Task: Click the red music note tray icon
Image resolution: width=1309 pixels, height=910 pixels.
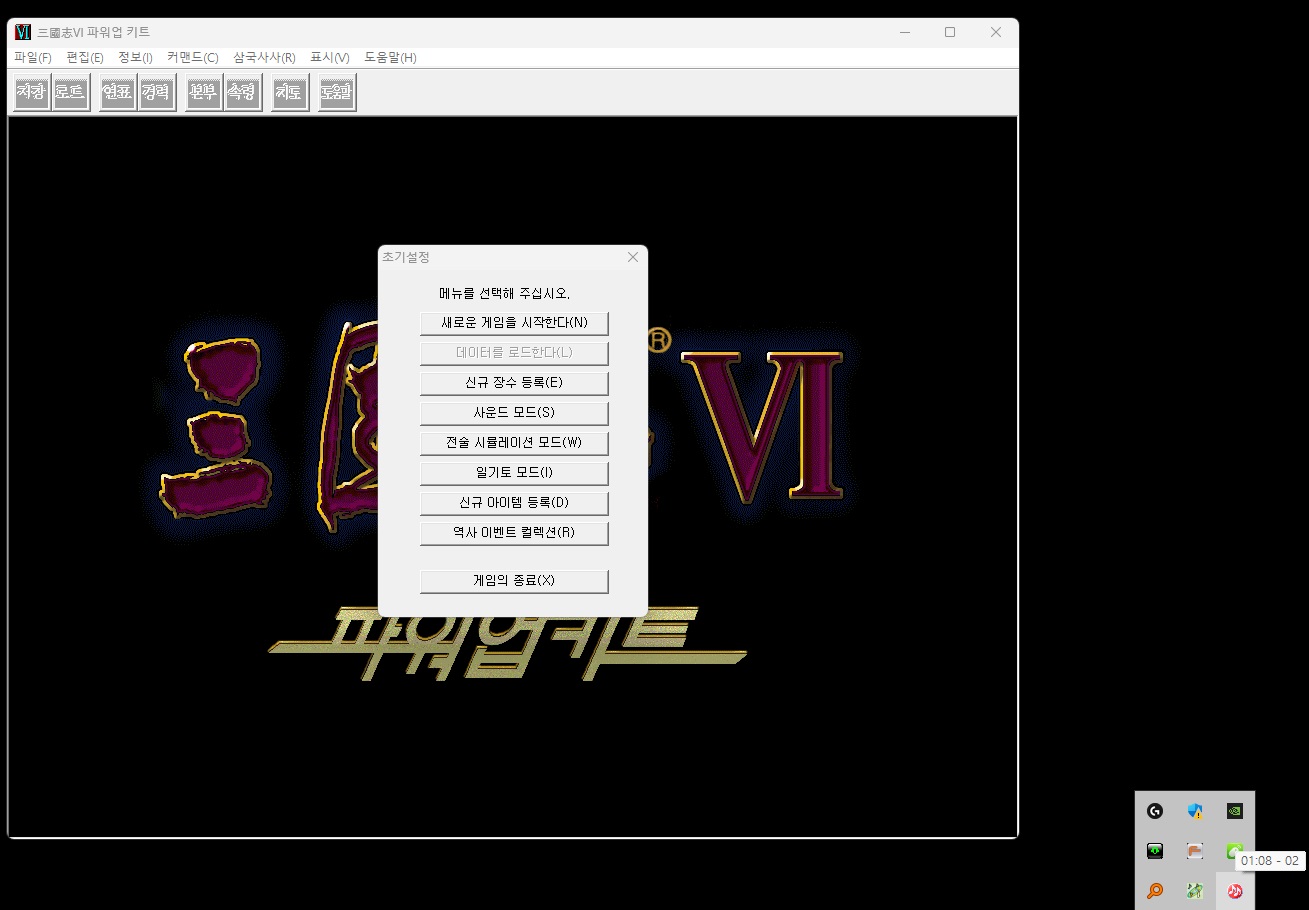Action: click(x=1235, y=891)
